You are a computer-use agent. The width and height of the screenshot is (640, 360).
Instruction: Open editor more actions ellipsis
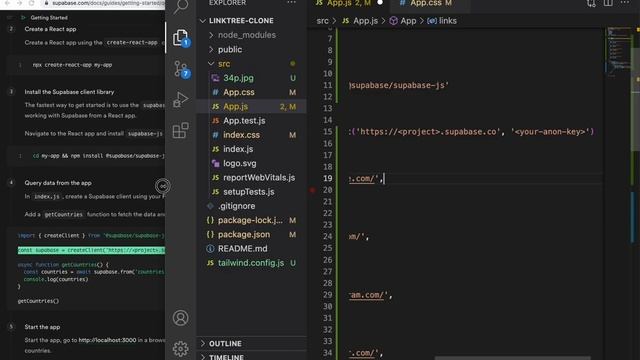tap(625, 3)
